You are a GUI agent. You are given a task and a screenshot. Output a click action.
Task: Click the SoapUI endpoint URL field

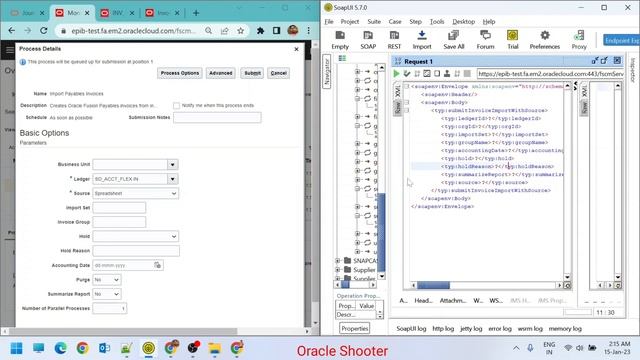[550, 74]
